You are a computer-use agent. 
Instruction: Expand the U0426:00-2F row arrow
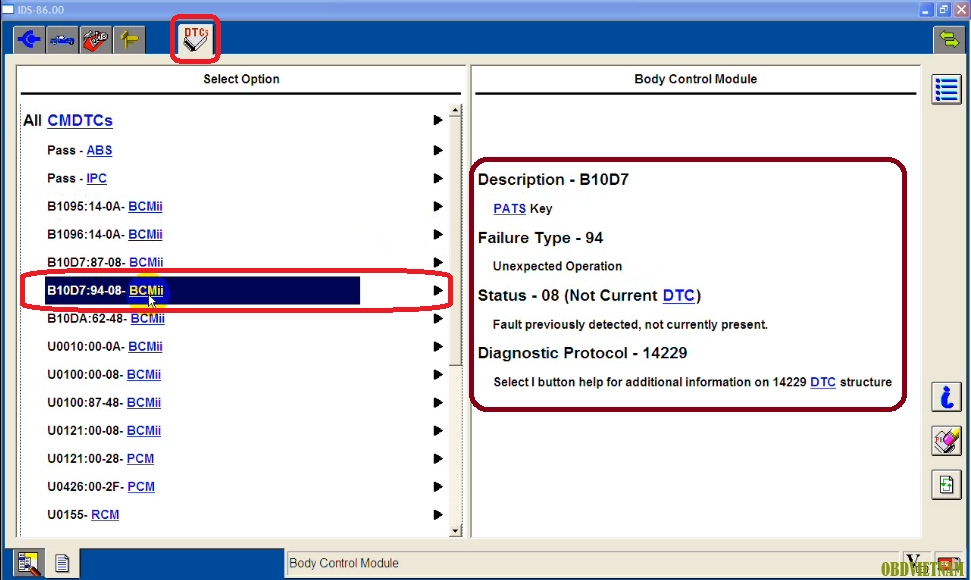click(438, 487)
